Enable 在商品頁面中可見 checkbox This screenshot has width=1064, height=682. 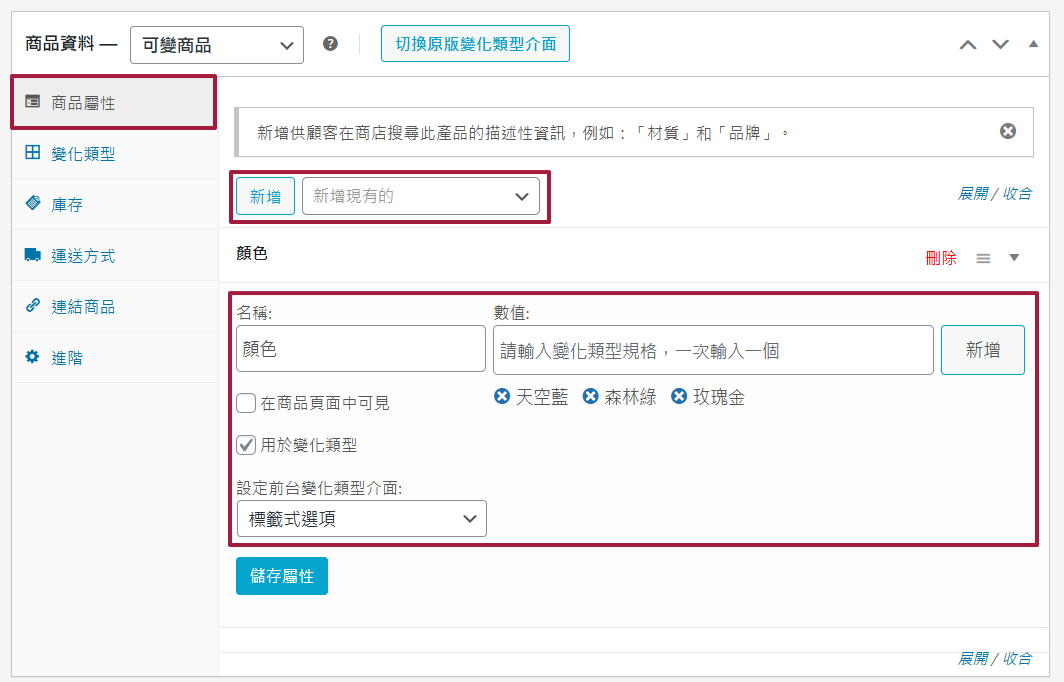point(246,403)
